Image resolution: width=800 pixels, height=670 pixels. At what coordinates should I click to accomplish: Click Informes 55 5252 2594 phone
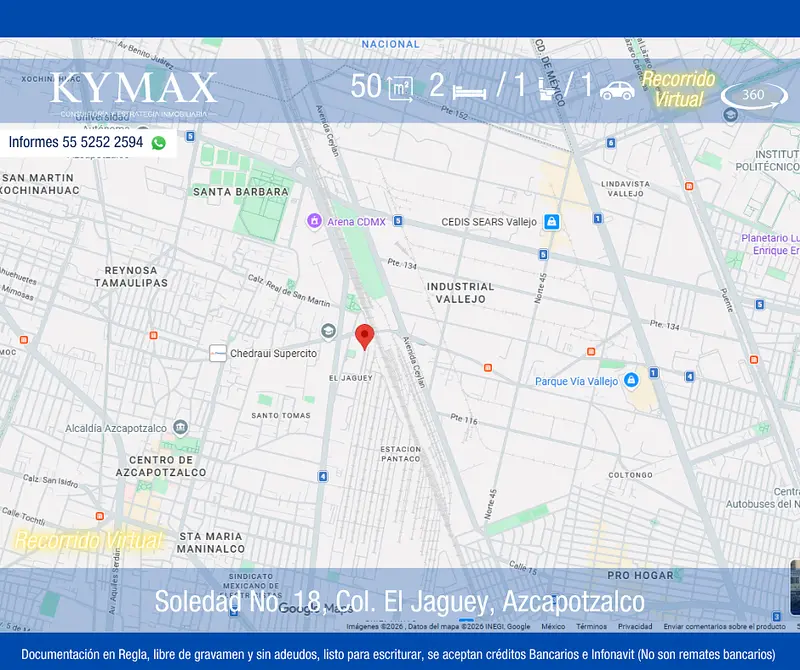[76, 142]
